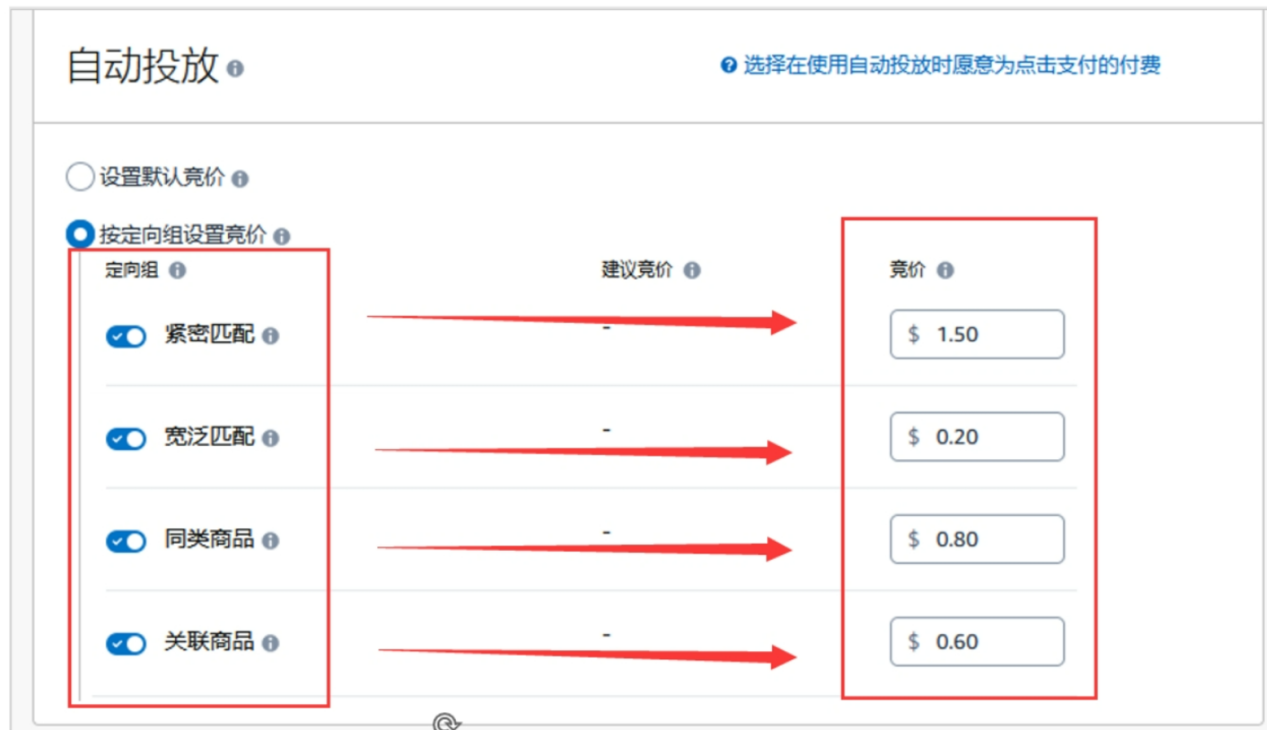The image size is (1267, 730).
Task: Disable the 紧密匹配 targeting toggle
Action: click(126, 337)
